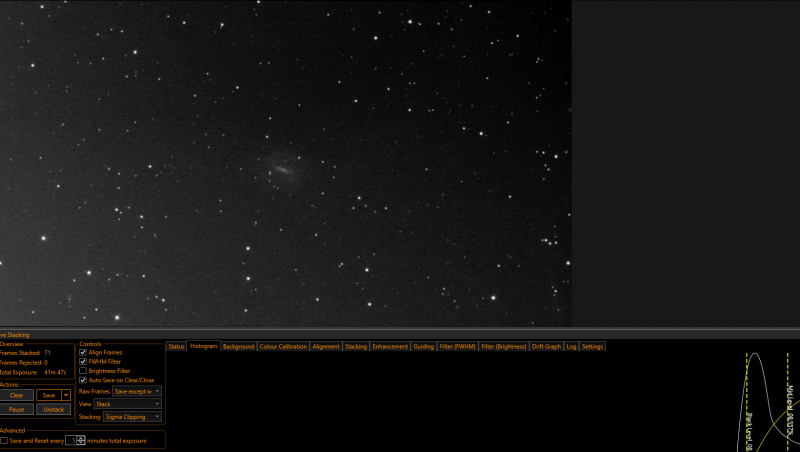Enable the Brightness Filter checkbox
This screenshot has height=452, width=800.
(83, 371)
